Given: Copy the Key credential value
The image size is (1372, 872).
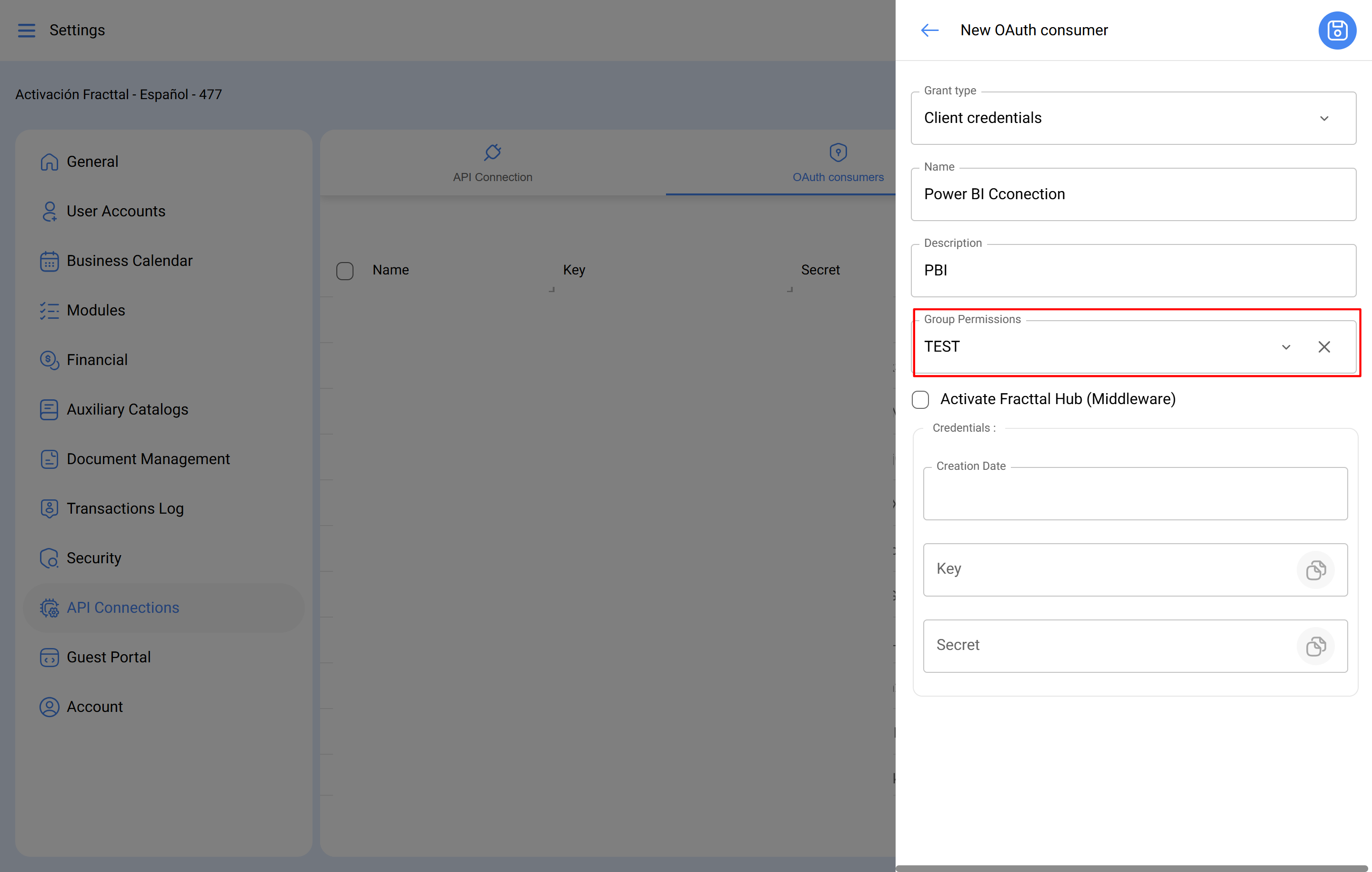Looking at the screenshot, I should pos(1315,569).
